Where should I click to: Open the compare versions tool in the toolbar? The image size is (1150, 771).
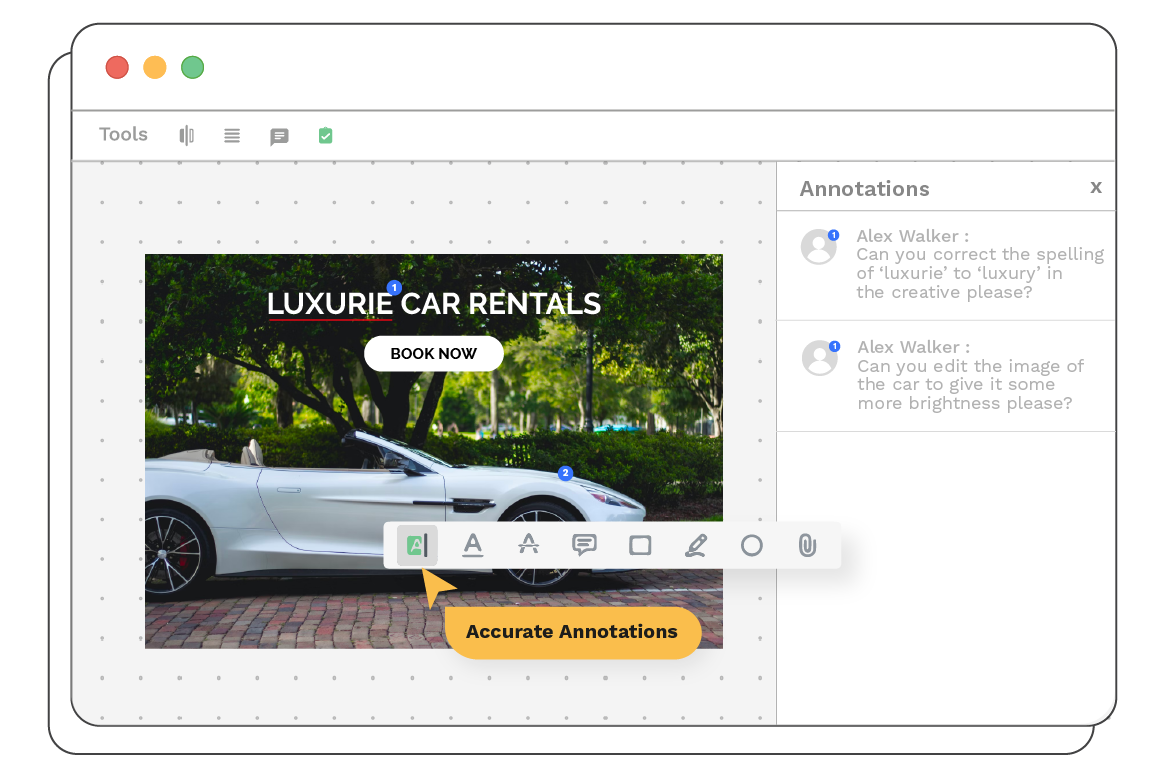pyautogui.click(x=186, y=135)
